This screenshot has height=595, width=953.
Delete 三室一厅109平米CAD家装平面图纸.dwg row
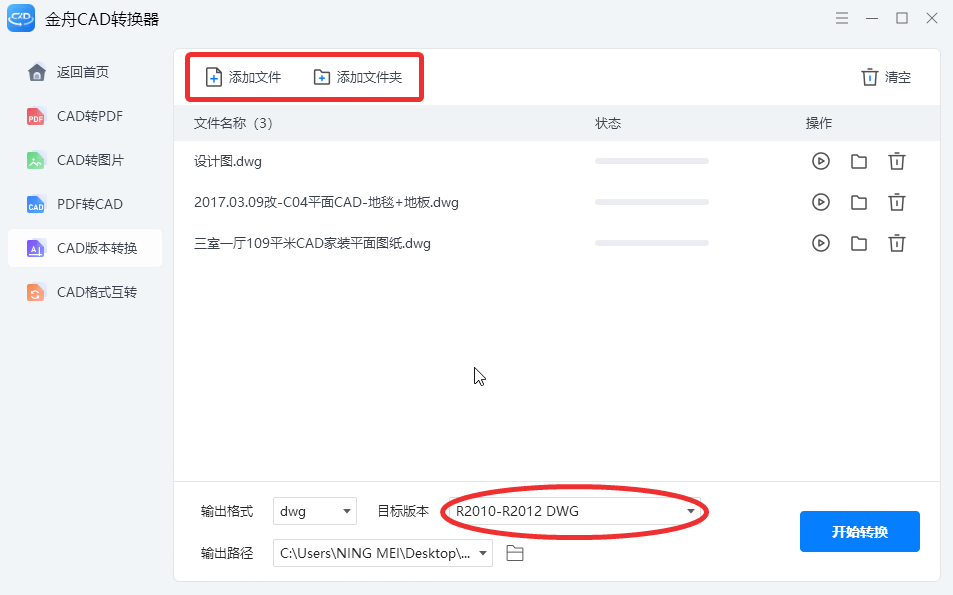tap(897, 243)
